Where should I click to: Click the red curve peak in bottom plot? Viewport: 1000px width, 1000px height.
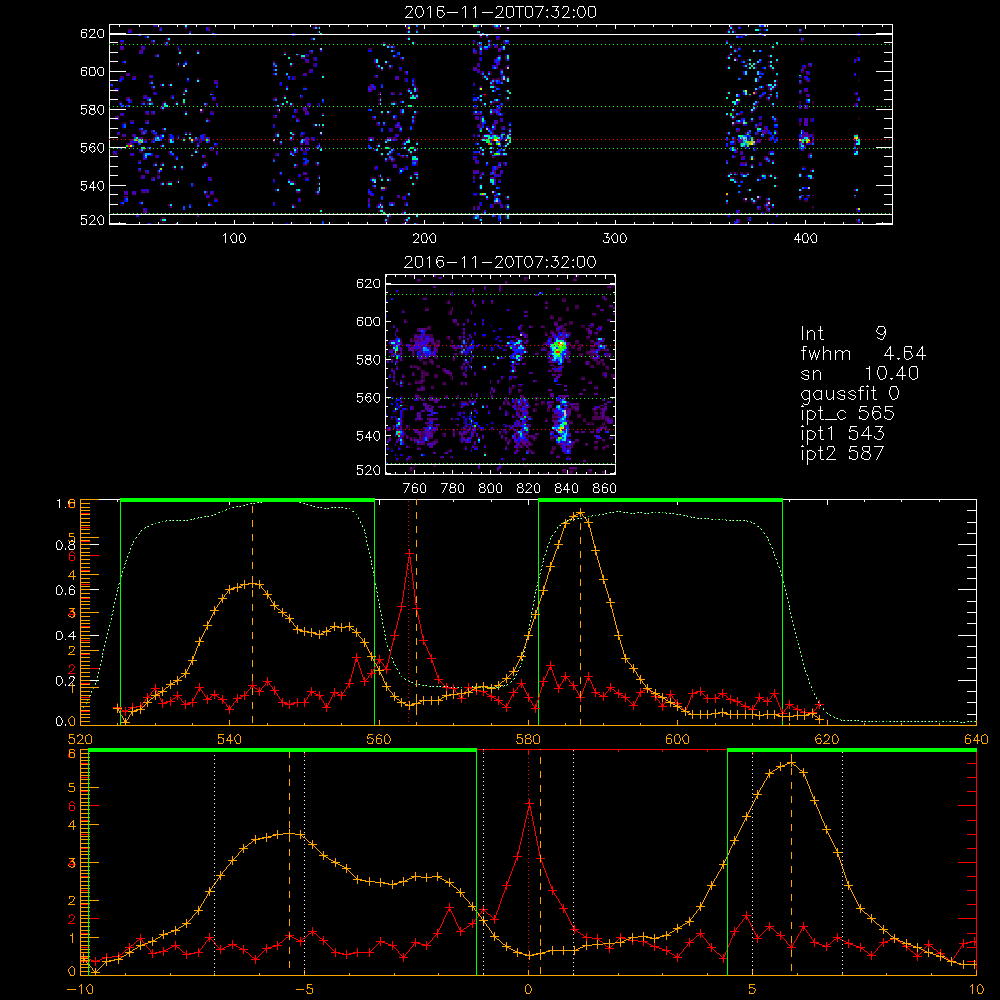point(529,804)
